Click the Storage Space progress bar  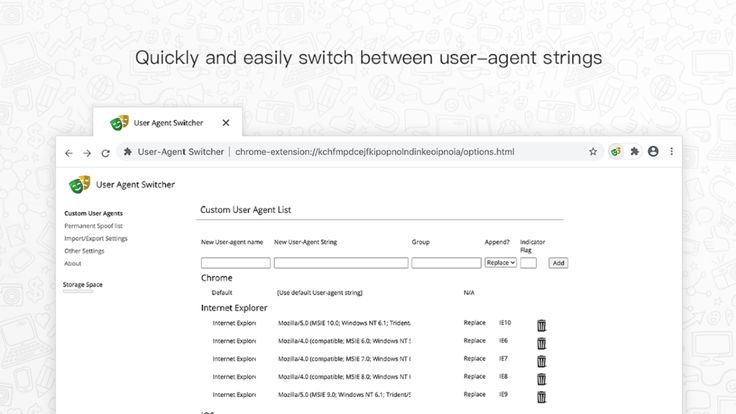[x=78, y=291]
